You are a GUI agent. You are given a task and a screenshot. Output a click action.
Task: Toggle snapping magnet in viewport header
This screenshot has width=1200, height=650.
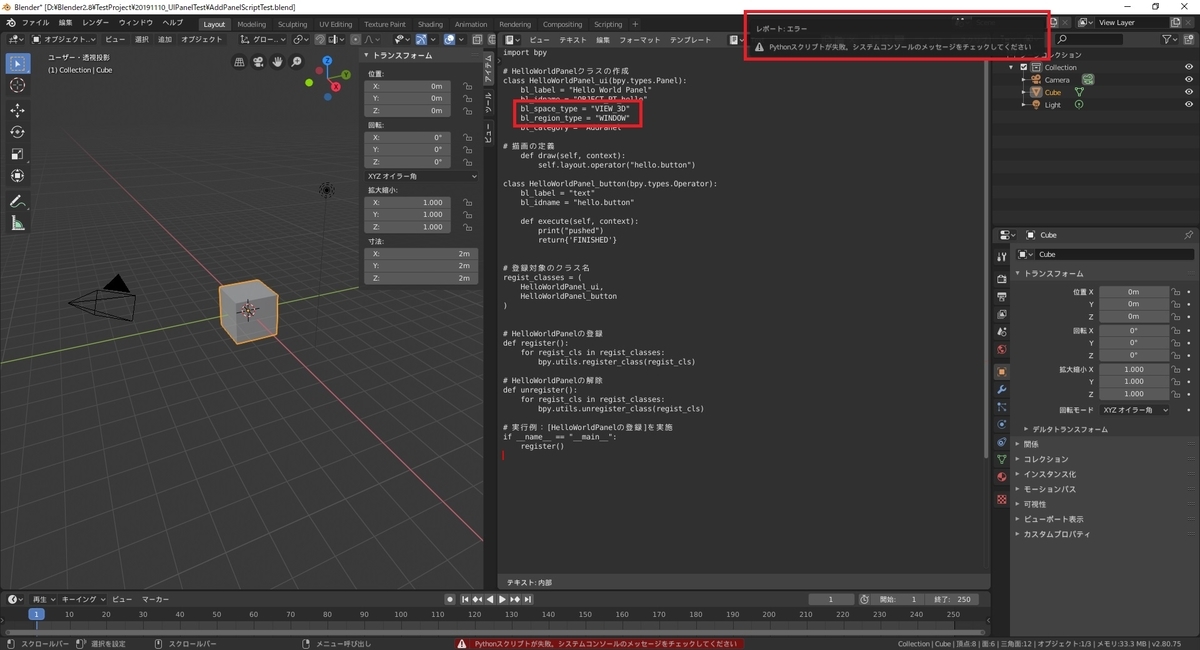[319, 39]
